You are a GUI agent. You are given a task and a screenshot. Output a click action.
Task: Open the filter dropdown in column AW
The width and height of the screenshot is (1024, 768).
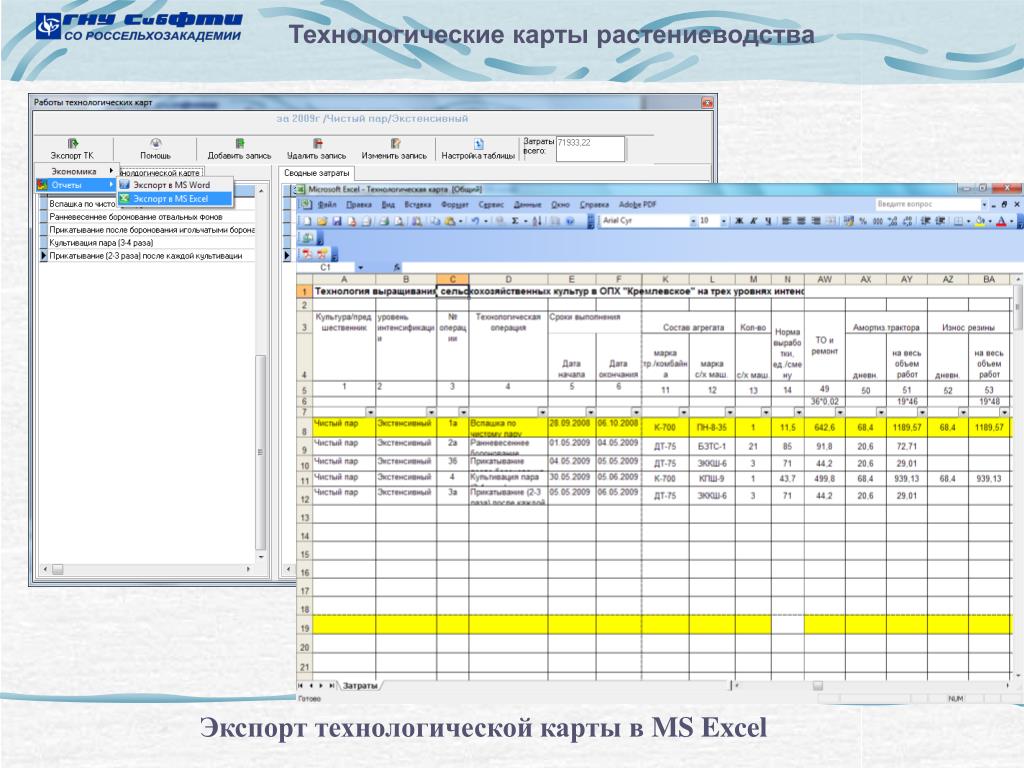click(x=840, y=412)
